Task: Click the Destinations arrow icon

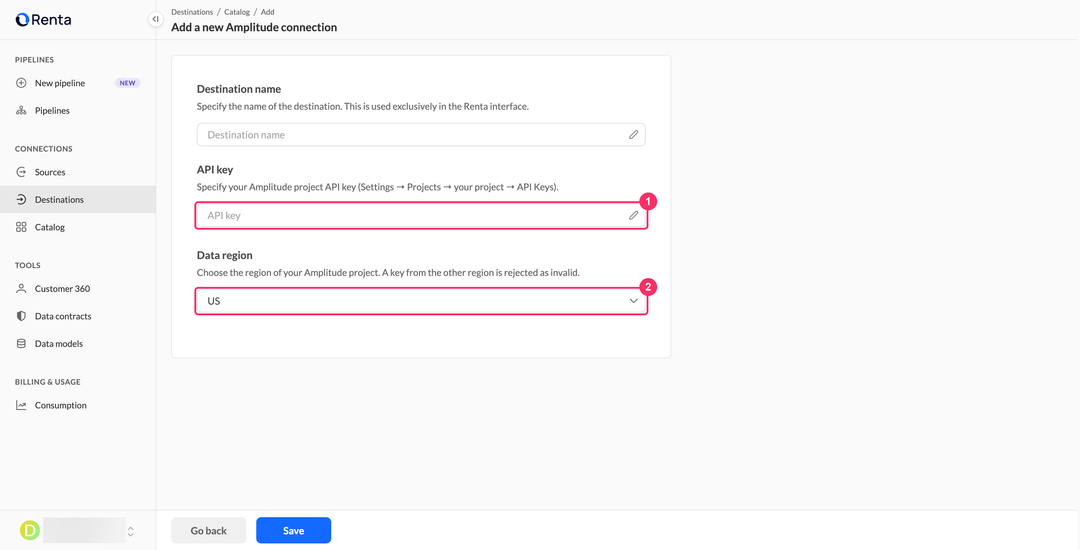Action: click(21, 200)
